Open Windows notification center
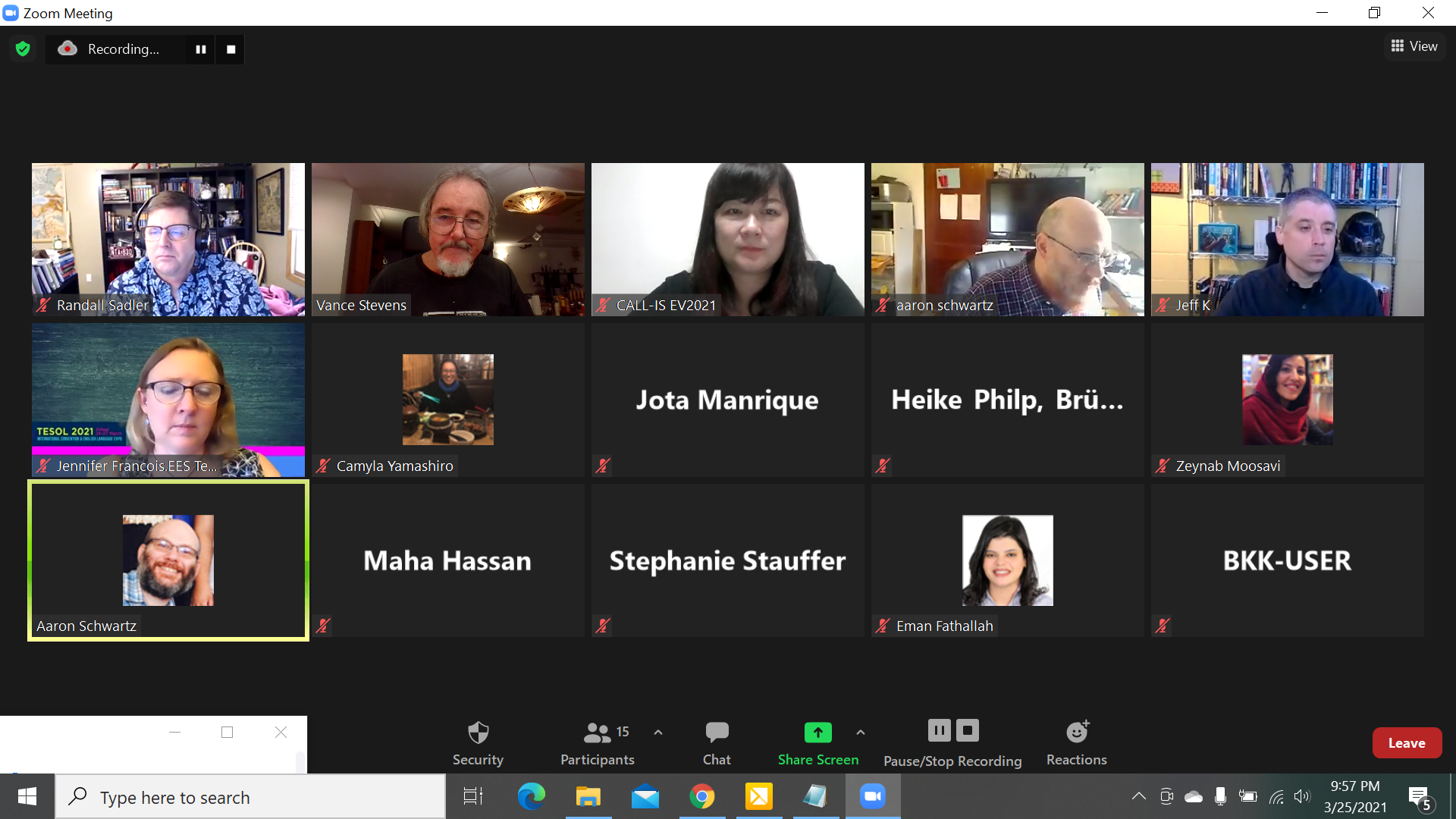 point(1419,797)
